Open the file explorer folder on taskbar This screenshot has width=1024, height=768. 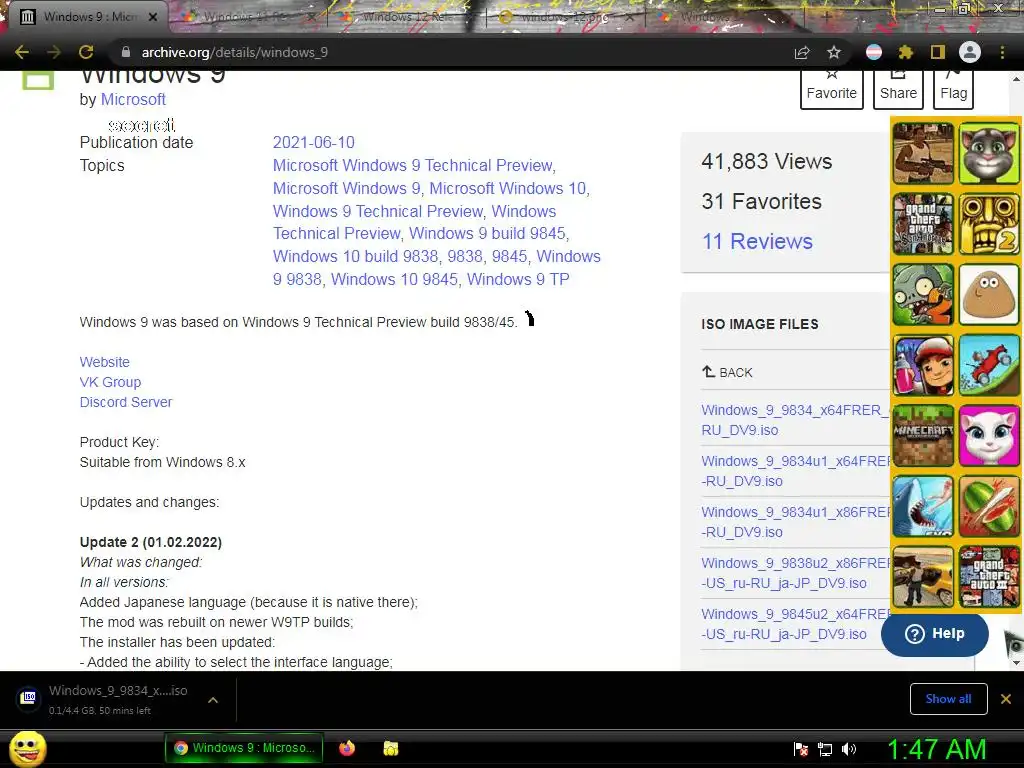point(391,748)
